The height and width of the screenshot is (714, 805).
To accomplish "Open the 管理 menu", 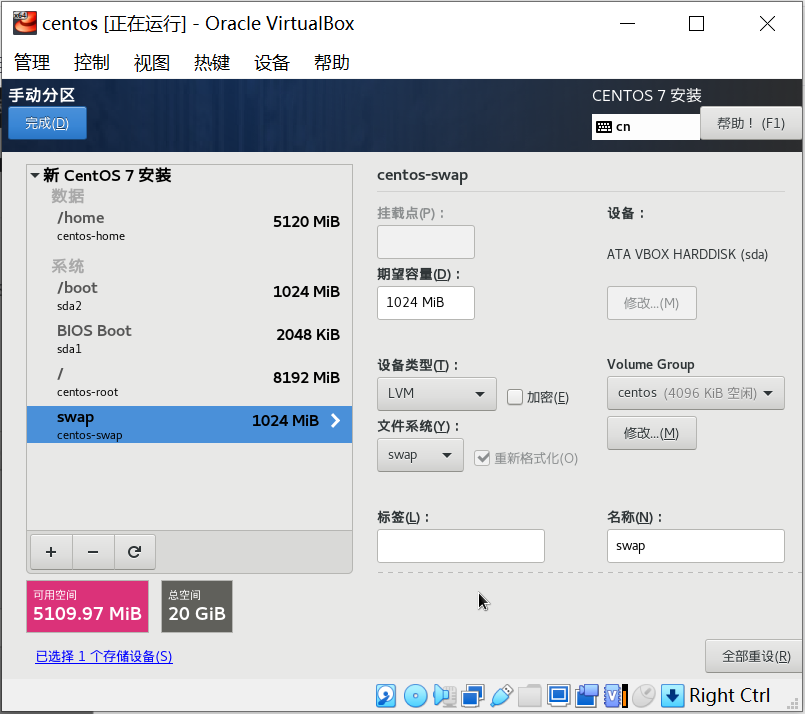I will point(32,63).
